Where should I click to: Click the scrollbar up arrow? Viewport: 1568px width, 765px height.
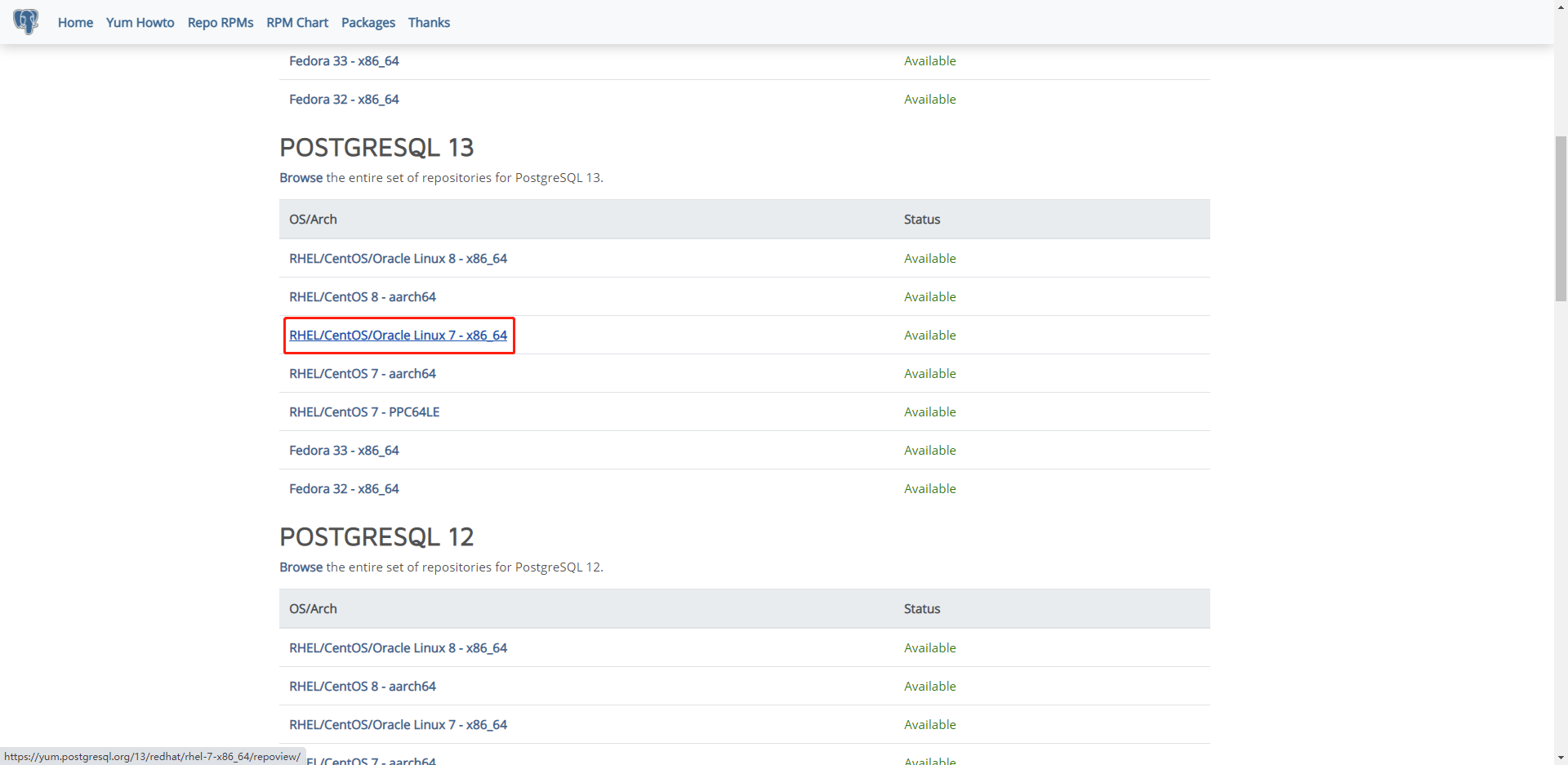click(x=1560, y=7)
